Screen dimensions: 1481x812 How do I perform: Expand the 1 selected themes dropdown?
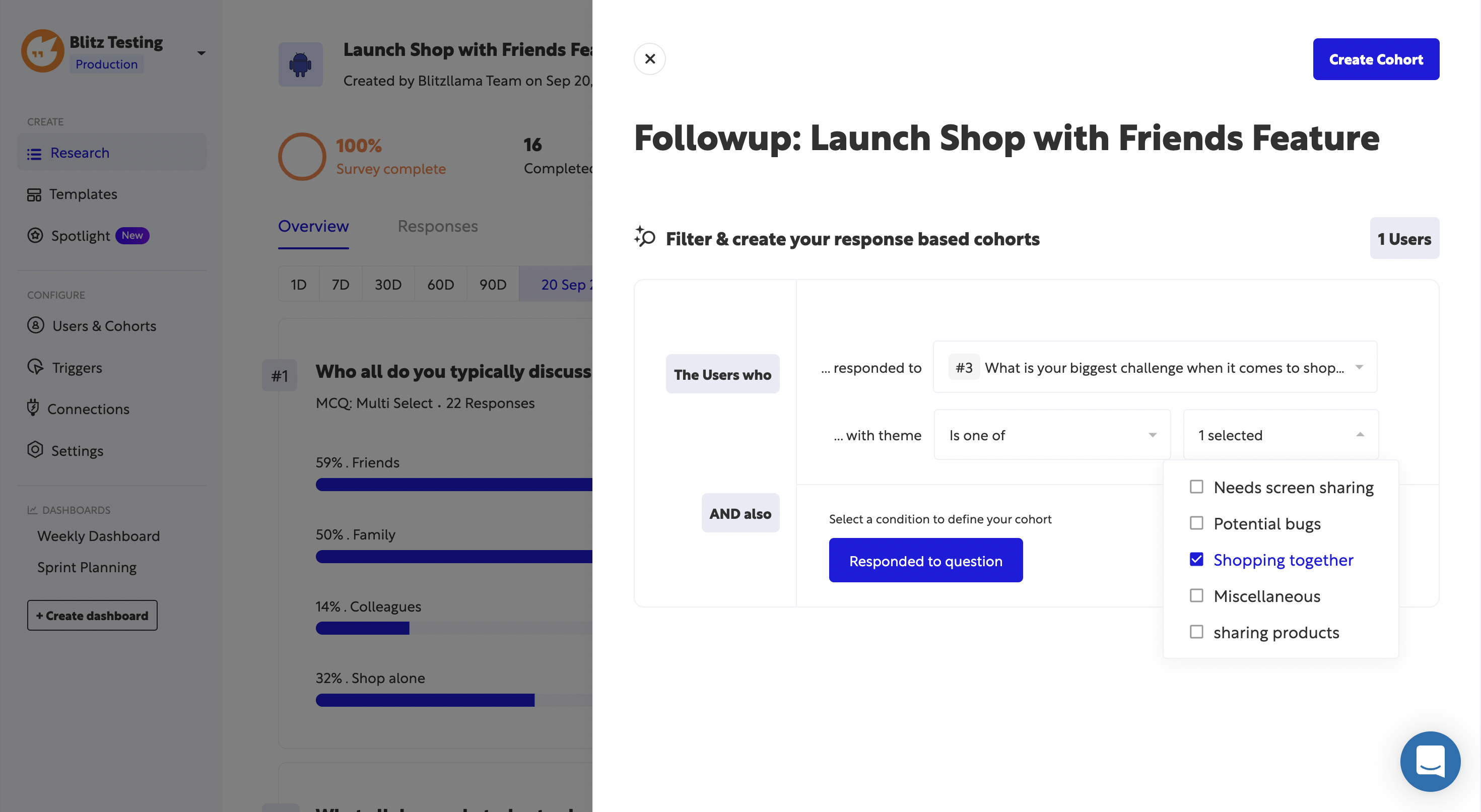click(x=1280, y=435)
